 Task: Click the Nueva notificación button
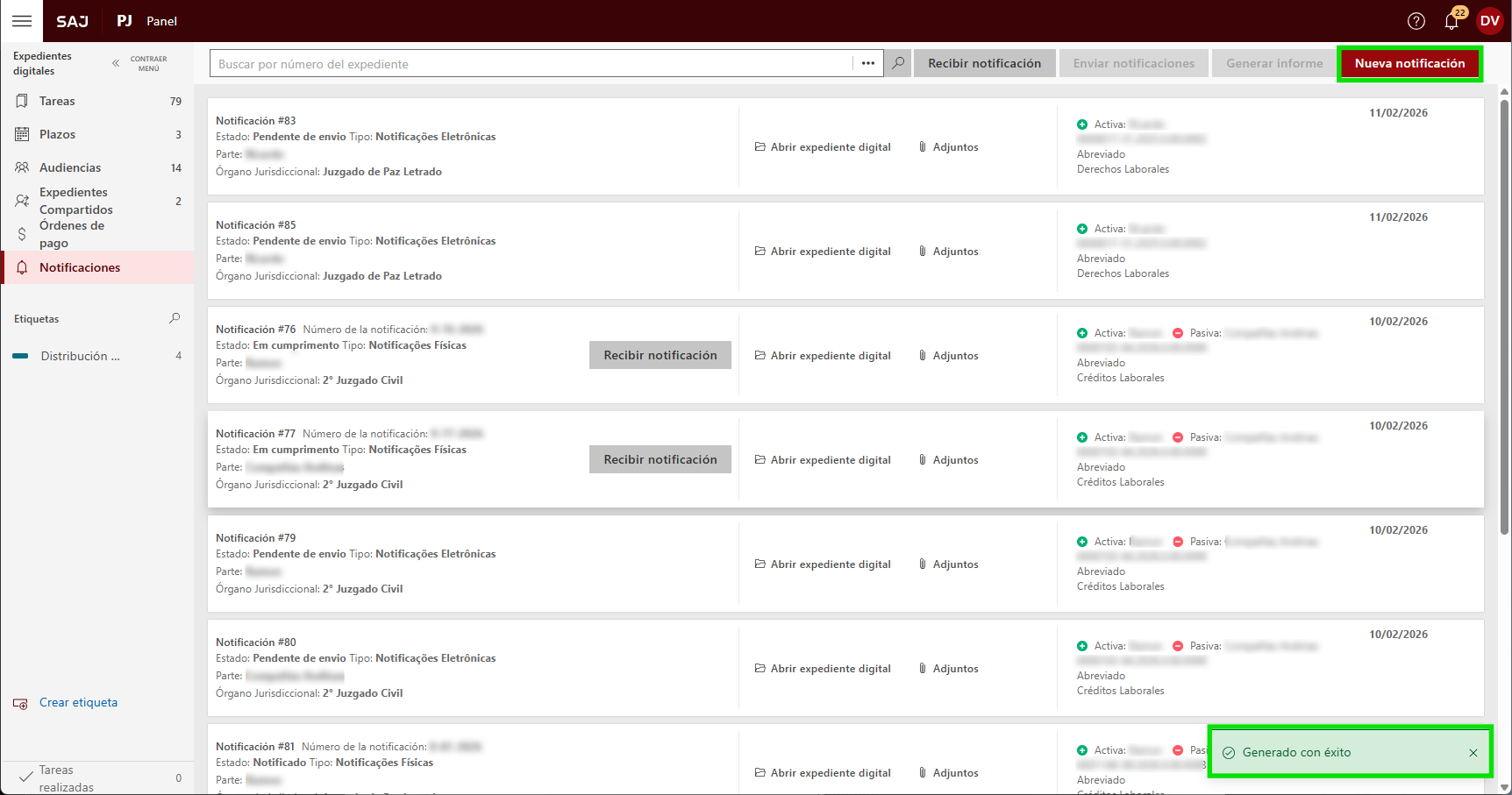tap(1409, 64)
